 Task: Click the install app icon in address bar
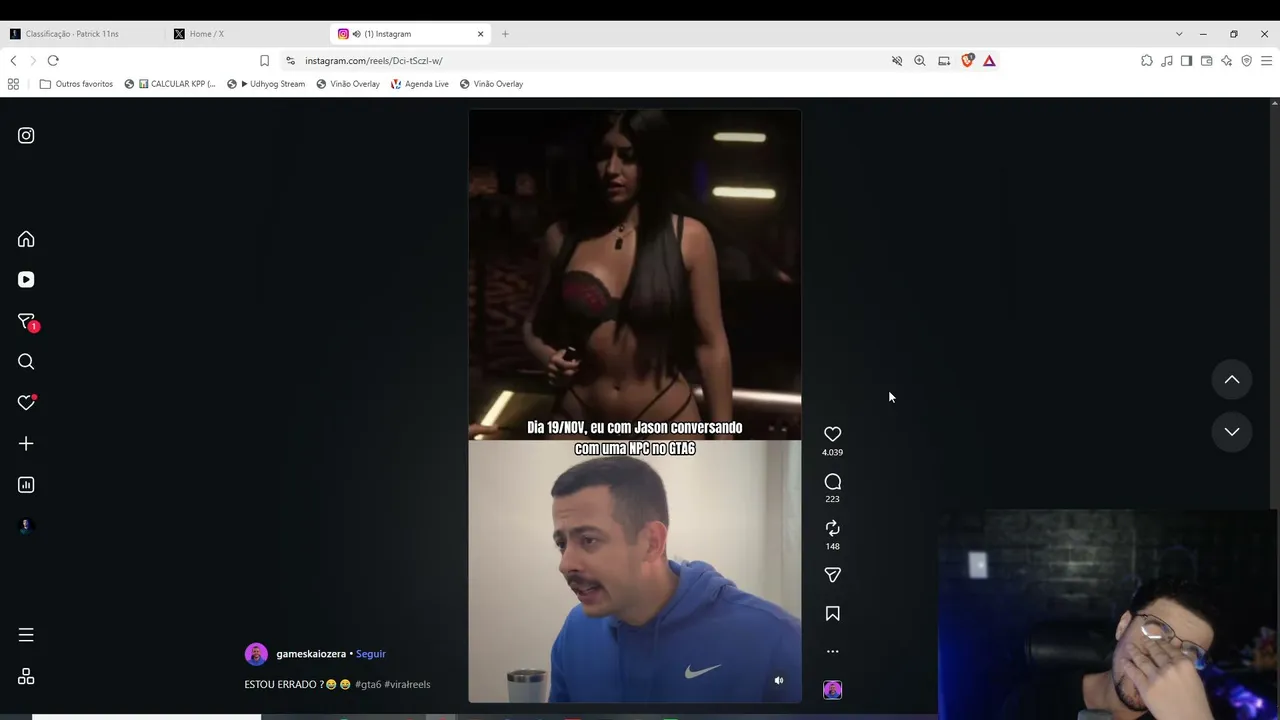(x=944, y=61)
